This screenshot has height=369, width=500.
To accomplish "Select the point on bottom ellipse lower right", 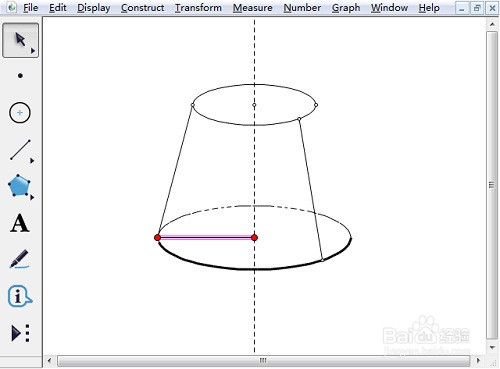I will [322, 260].
